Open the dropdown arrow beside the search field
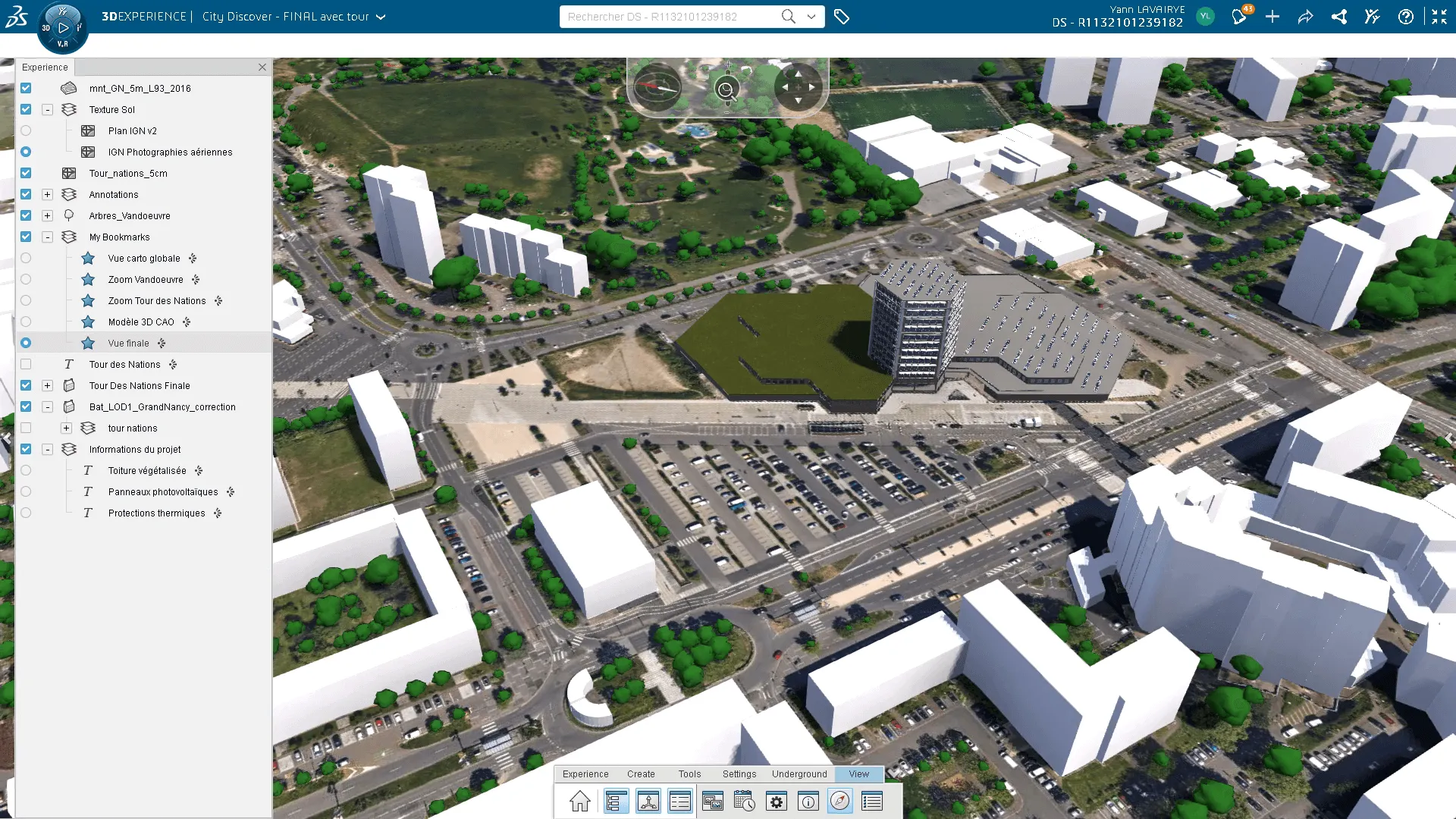 click(811, 17)
